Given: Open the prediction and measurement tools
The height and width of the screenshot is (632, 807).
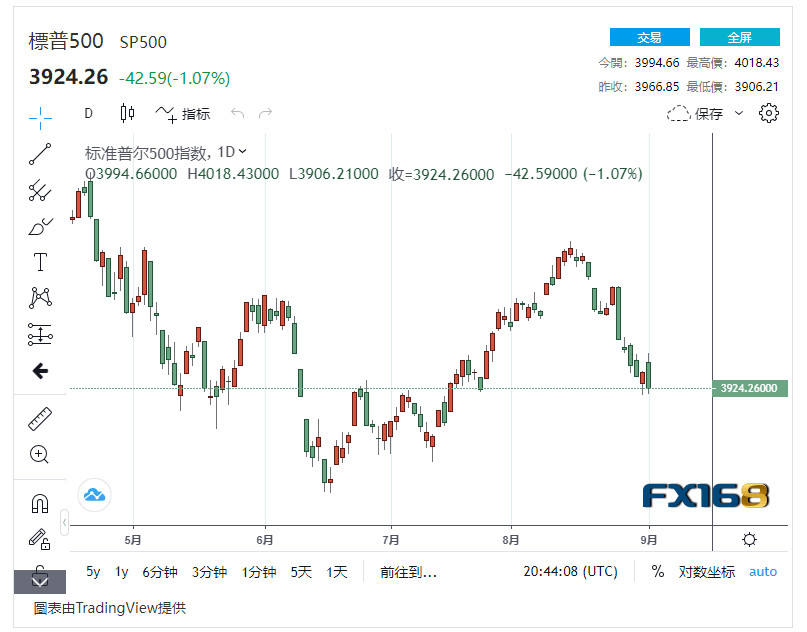Looking at the screenshot, I should click(40, 335).
